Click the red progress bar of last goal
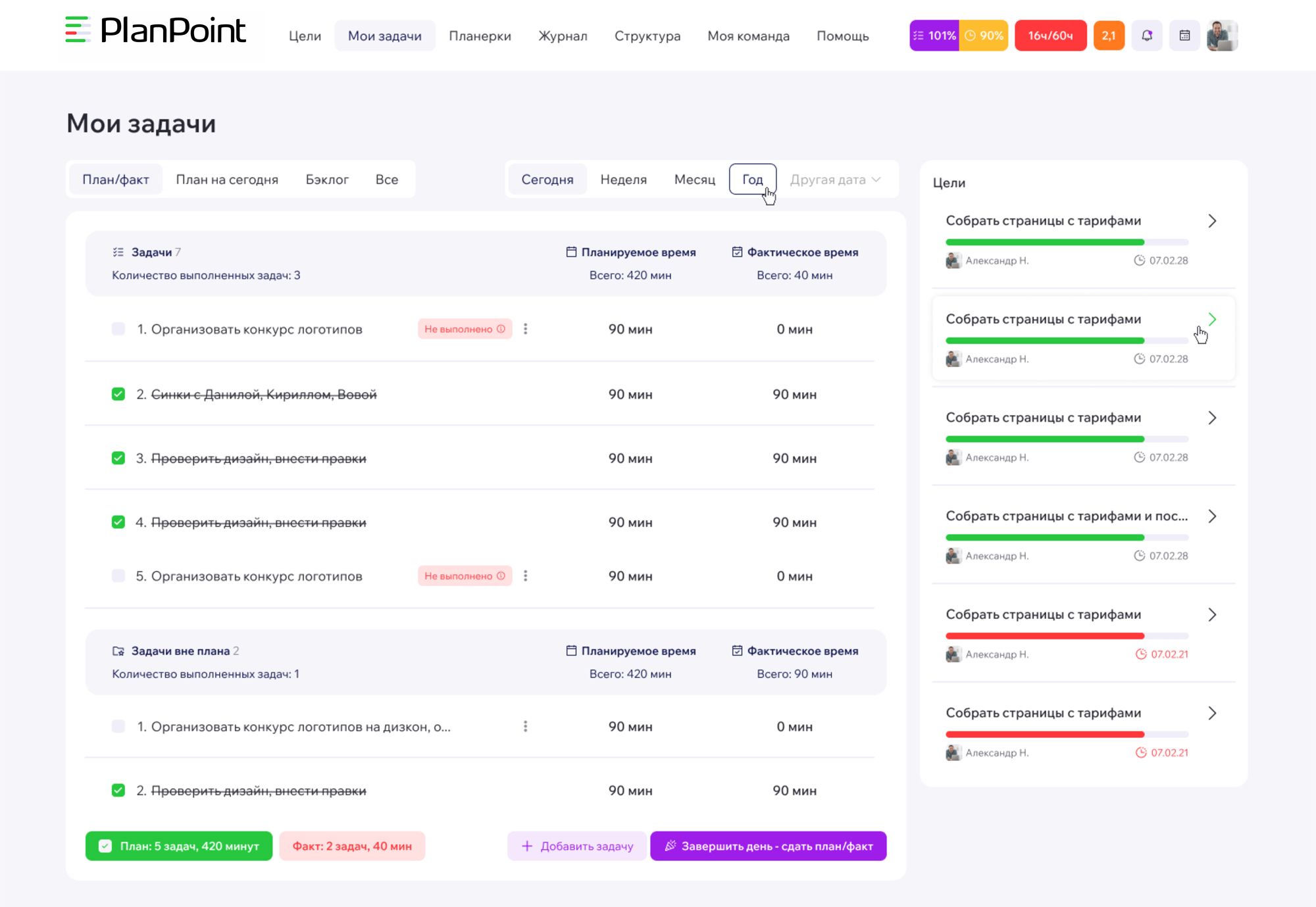Image resolution: width=1316 pixels, height=907 pixels. pyautogui.click(x=1045, y=734)
